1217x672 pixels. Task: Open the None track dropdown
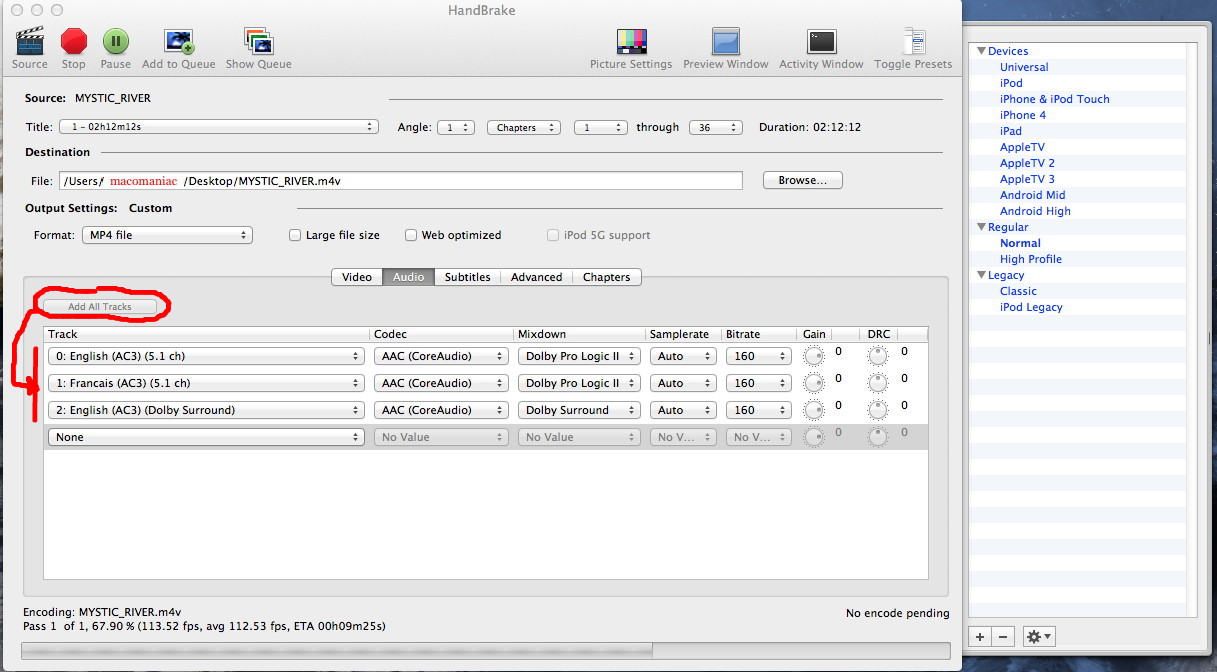(x=206, y=437)
